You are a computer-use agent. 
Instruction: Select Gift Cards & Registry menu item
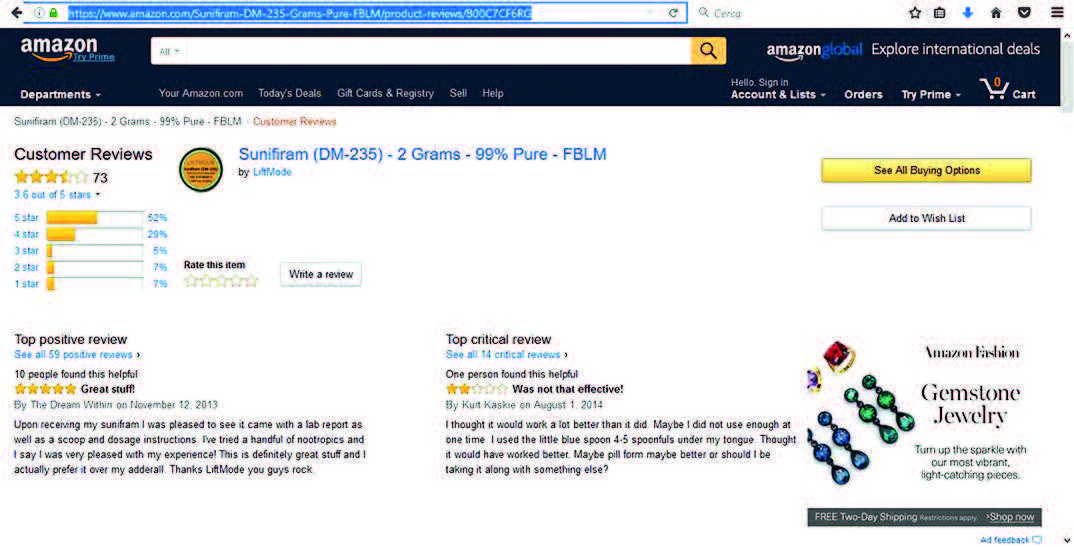pos(385,93)
